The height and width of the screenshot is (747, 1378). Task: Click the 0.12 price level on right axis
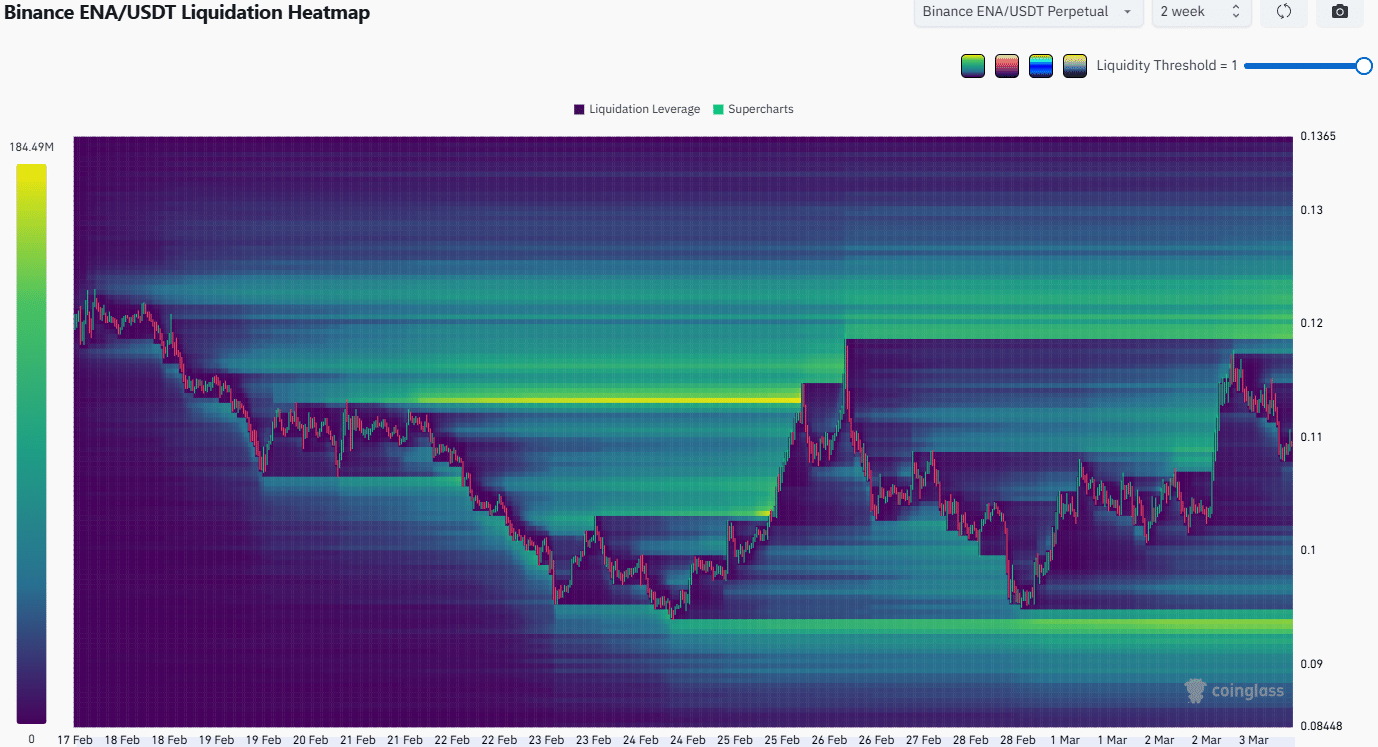click(x=1310, y=323)
